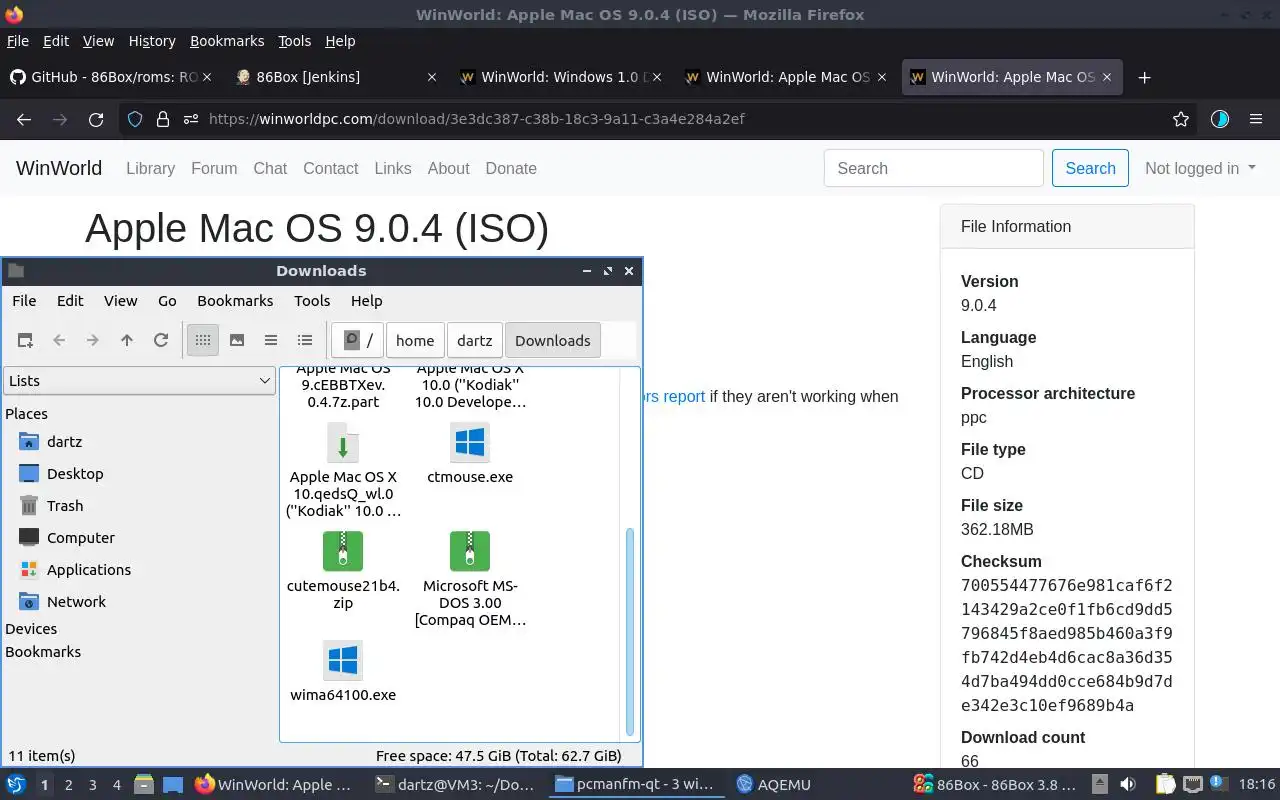Open Firefox Bookmarks menu
This screenshot has width=1280, height=800.
tap(227, 41)
